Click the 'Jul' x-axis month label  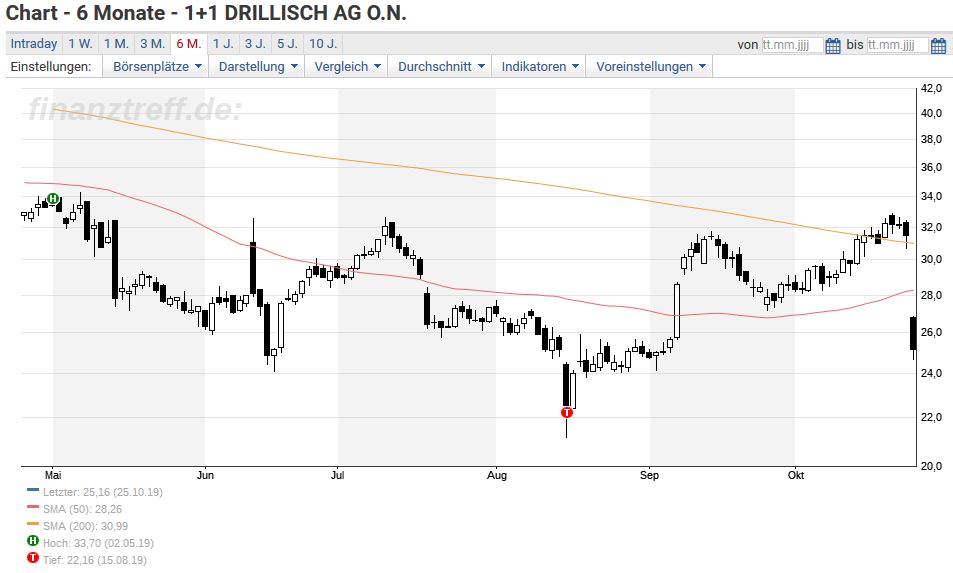[337, 475]
